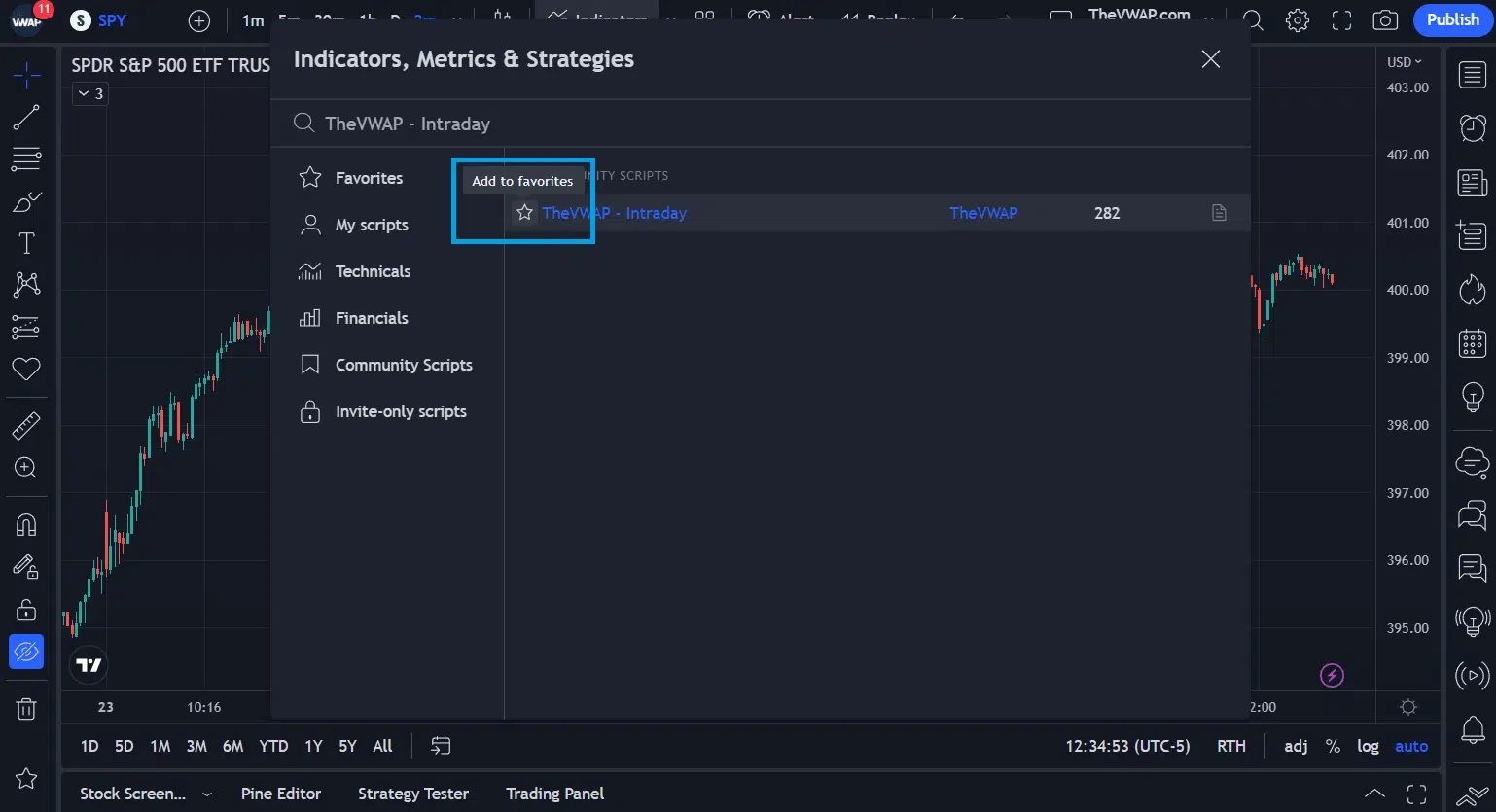Open the hotlists flame panel
The image size is (1496, 812).
(1473, 289)
